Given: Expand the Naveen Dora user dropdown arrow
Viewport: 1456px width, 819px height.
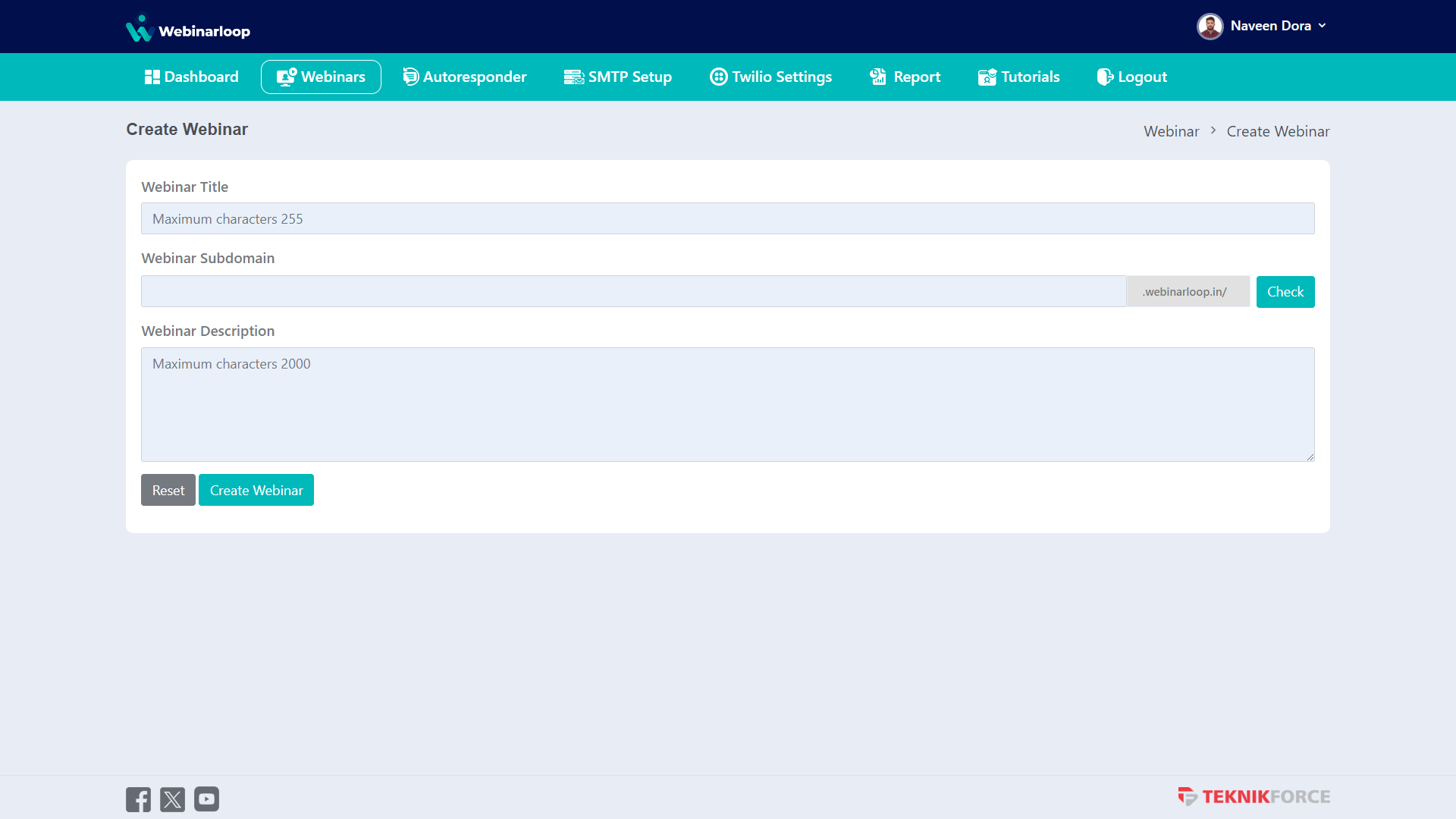Looking at the screenshot, I should point(1322,26).
